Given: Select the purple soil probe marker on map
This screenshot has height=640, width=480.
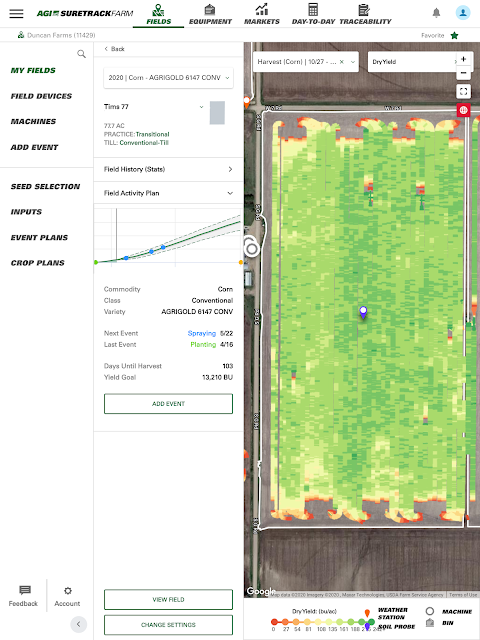Looking at the screenshot, I should pyautogui.click(x=363, y=313).
